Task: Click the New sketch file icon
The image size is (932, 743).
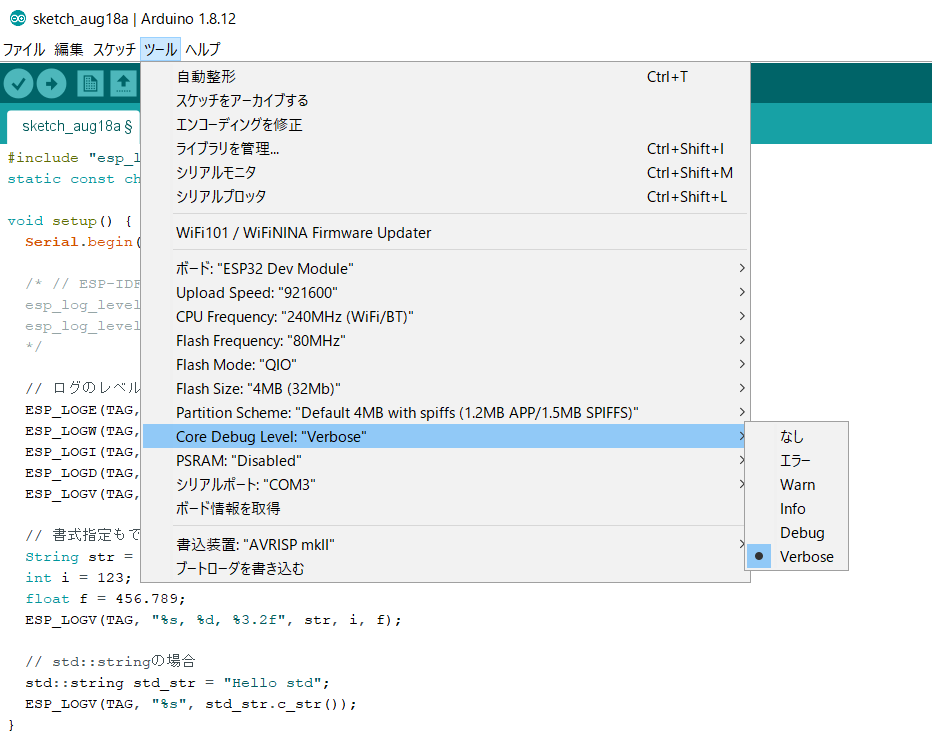Action: click(90, 84)
